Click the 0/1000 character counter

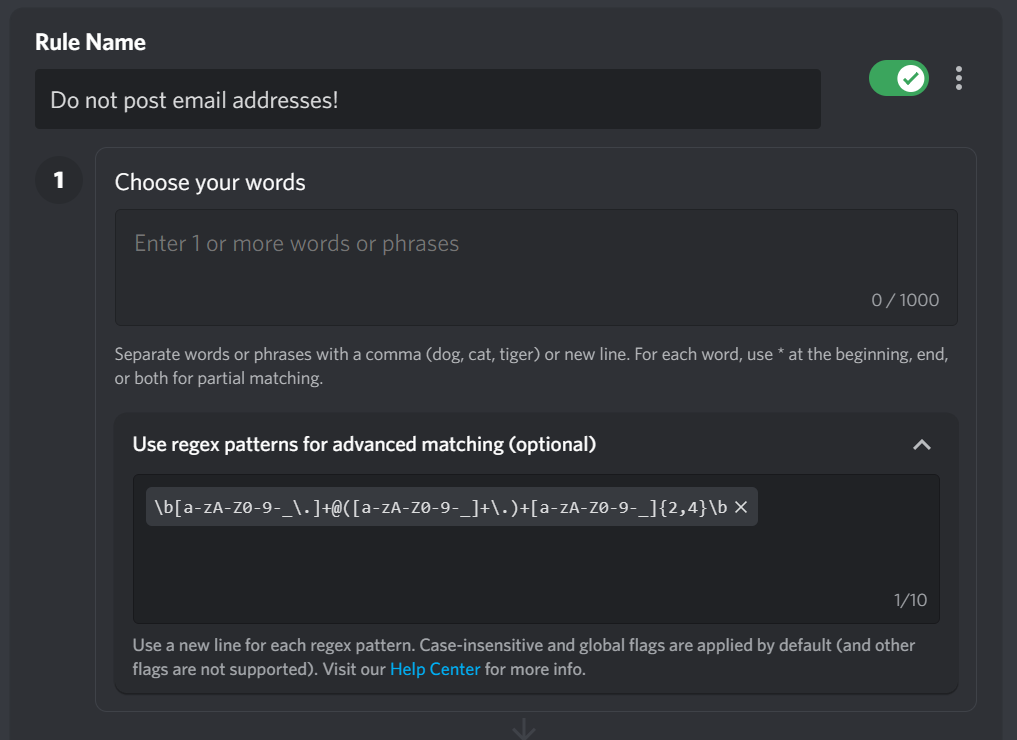click(x=904, y=299)
